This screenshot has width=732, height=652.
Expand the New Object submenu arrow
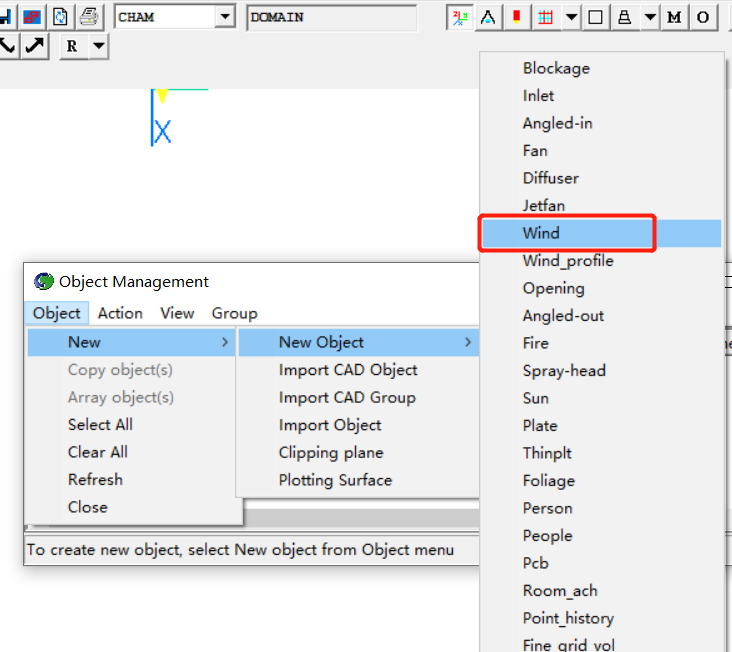(468, 342)
